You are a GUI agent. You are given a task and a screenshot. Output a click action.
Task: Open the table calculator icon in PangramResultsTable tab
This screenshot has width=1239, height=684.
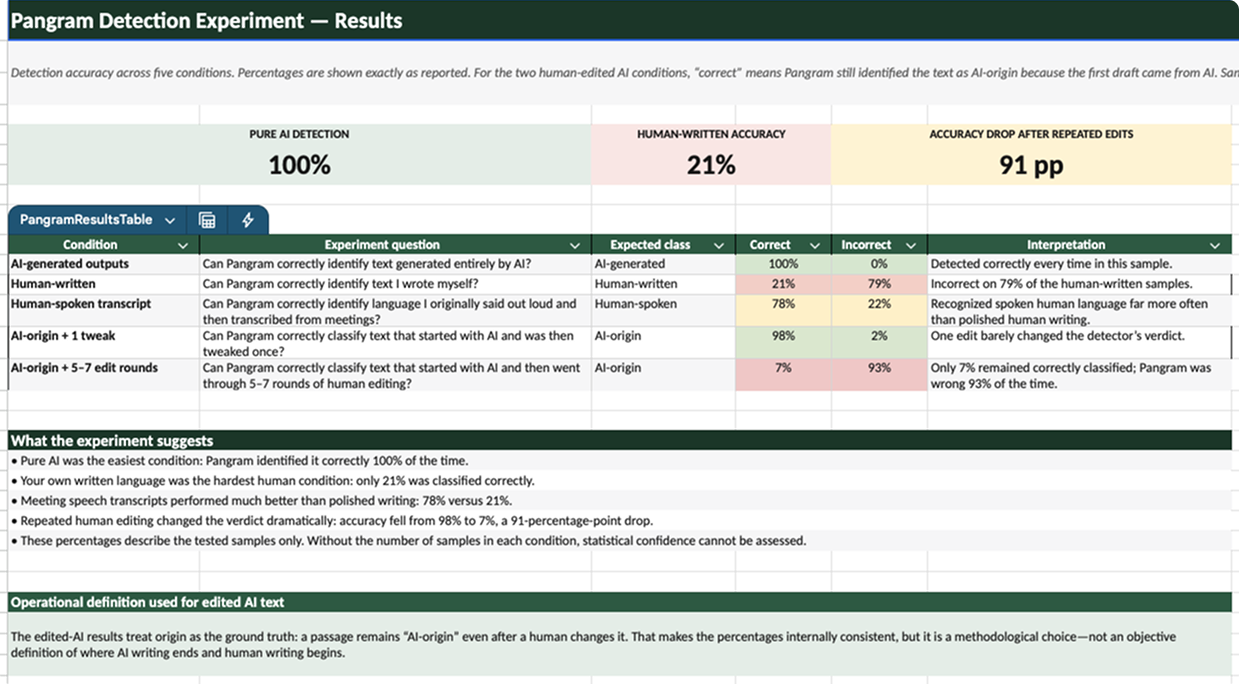tap(207, 220)
